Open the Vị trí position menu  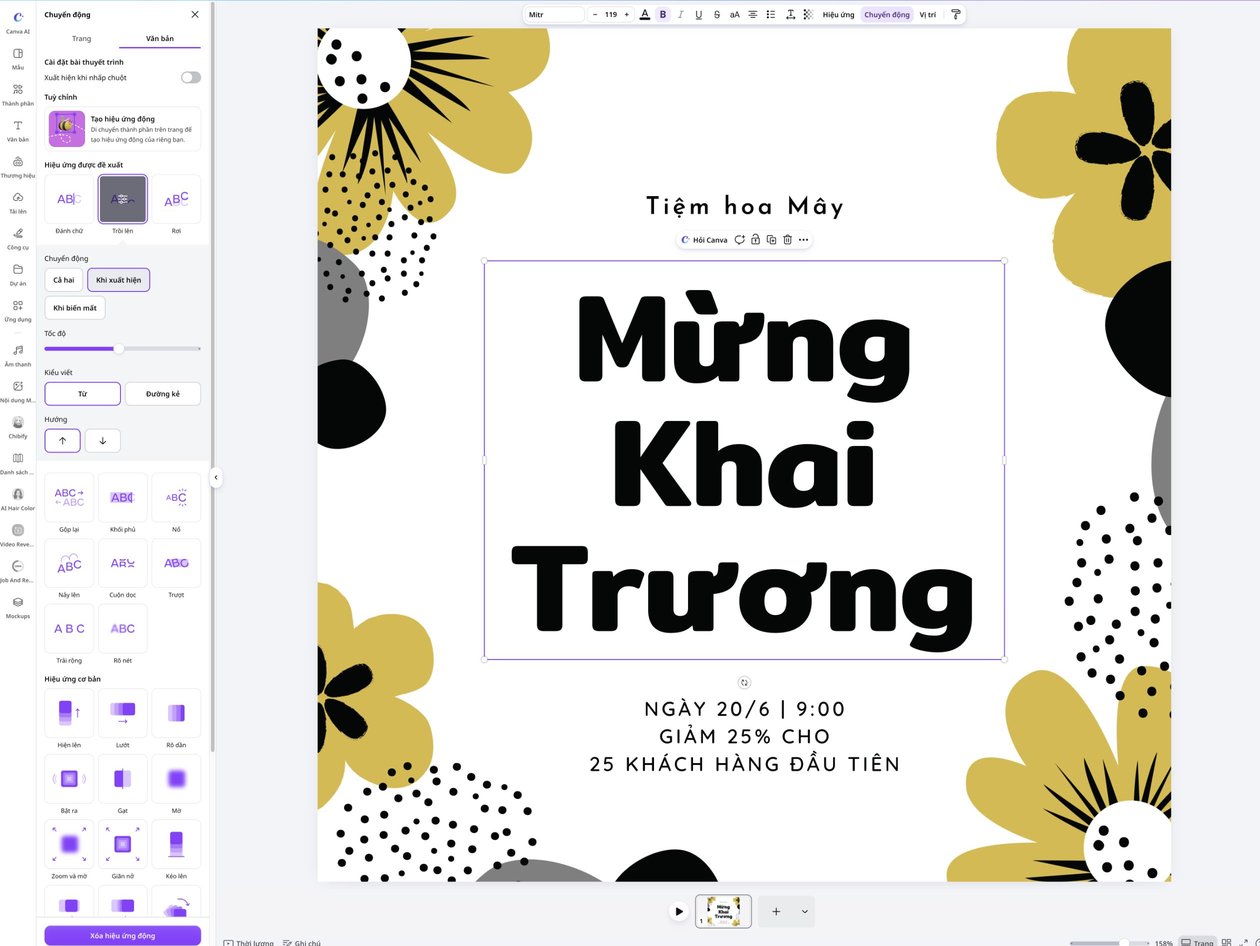pyautogui.click(x=928, y=15)
